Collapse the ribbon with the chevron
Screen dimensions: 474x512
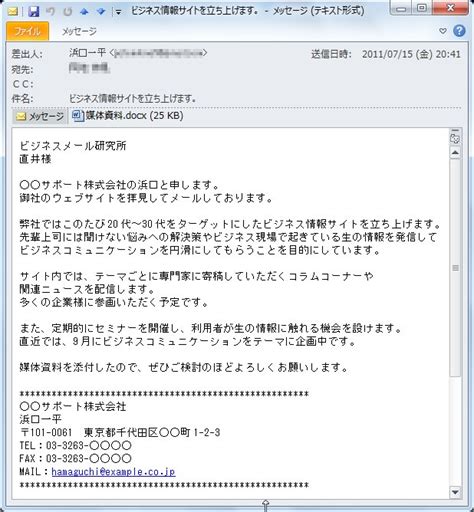tap(442, 31)
